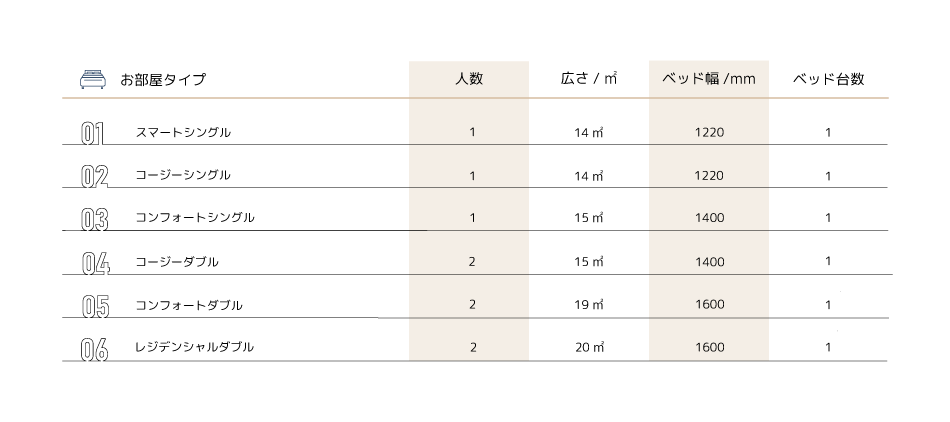Open the コンフォートシングル room type

click(194, 217)
